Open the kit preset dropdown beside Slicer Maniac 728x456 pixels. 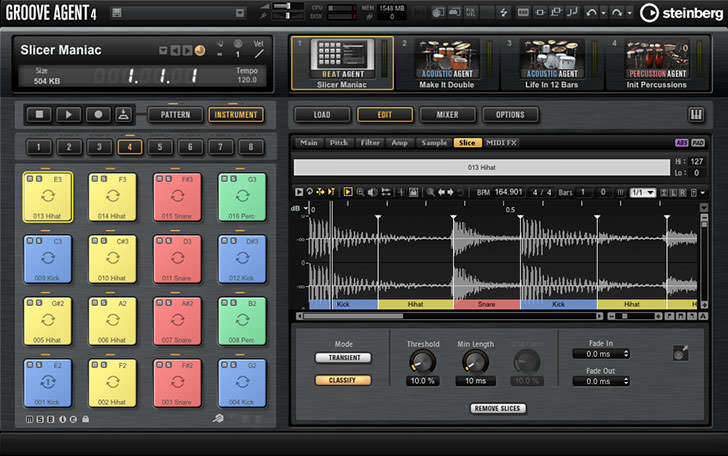tap(162, 50)
